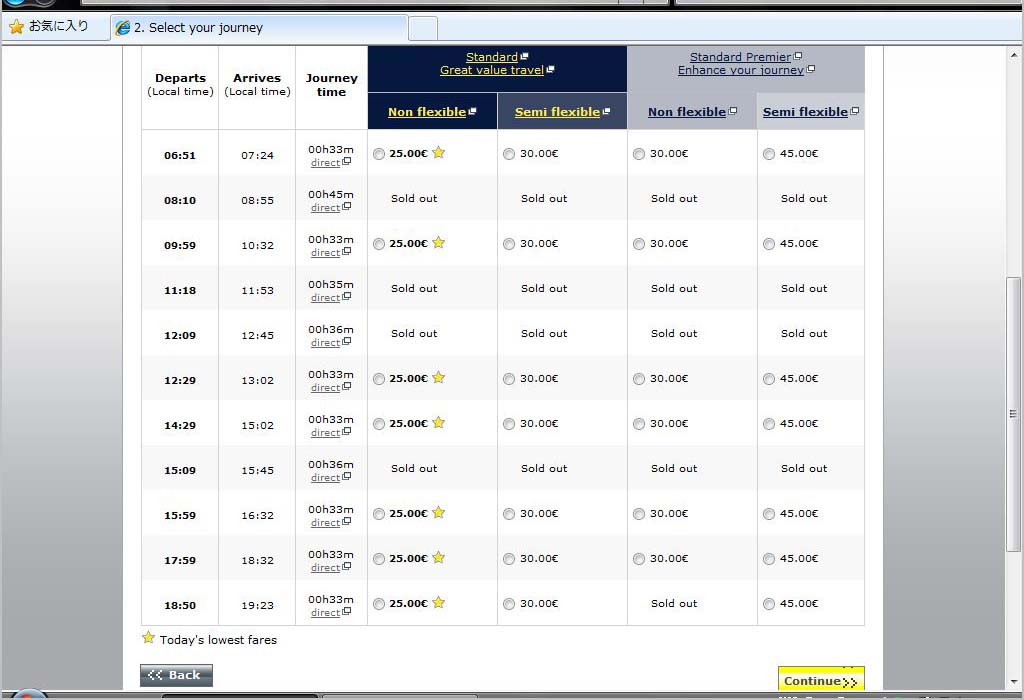This screenshot has height=700, width=1024.
Task: Open a new blank browser tab
Action: coord(422,28)
